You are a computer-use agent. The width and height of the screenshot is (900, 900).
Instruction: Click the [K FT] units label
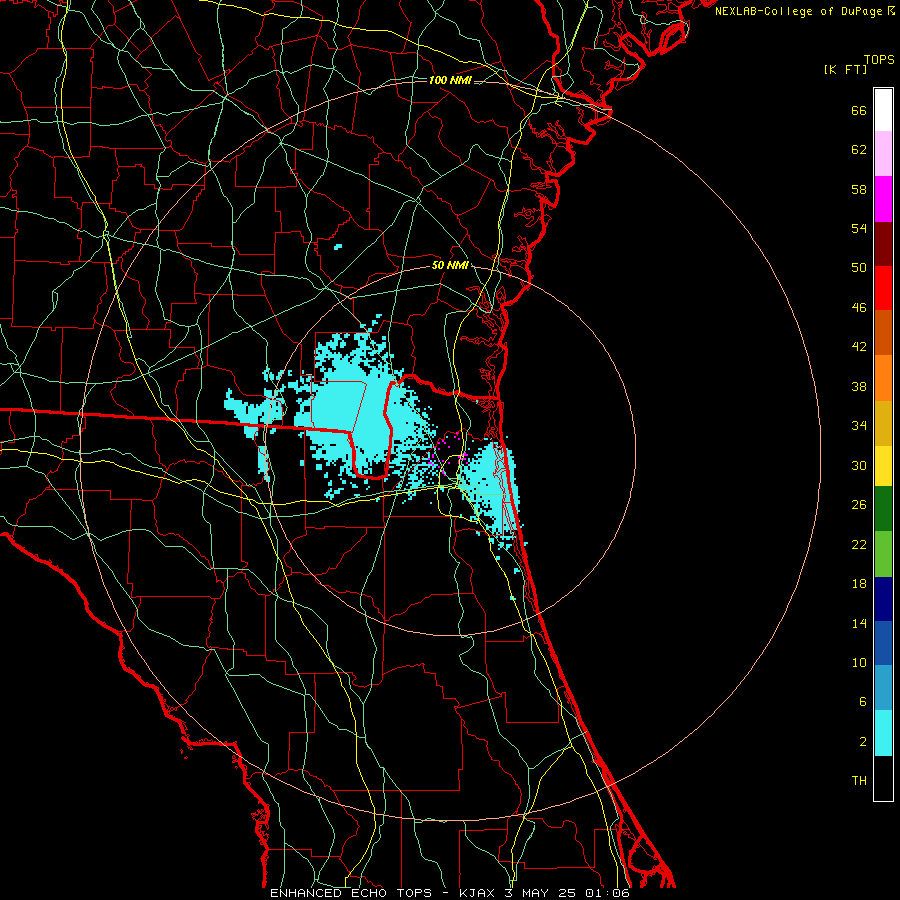pyautogui.click(x=845, y=69)
